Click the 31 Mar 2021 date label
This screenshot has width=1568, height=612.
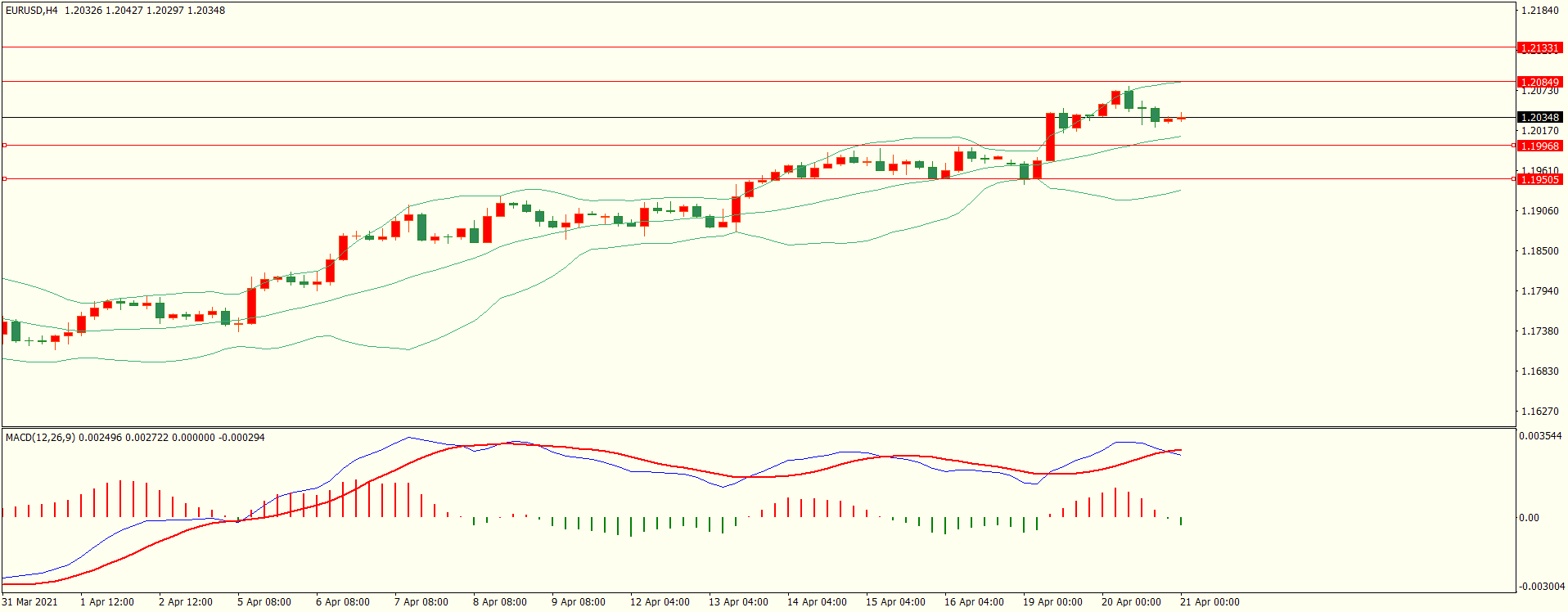click(x=30, y=602)
